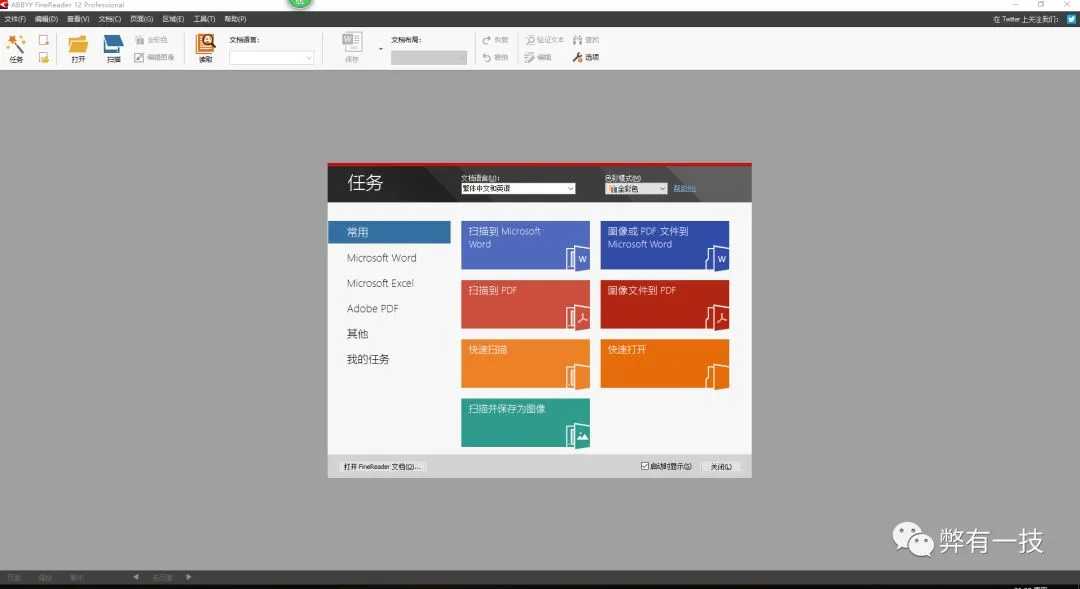
Task: Toggle the 启动时显示 checkbox
Action: (x=645, y=466)
